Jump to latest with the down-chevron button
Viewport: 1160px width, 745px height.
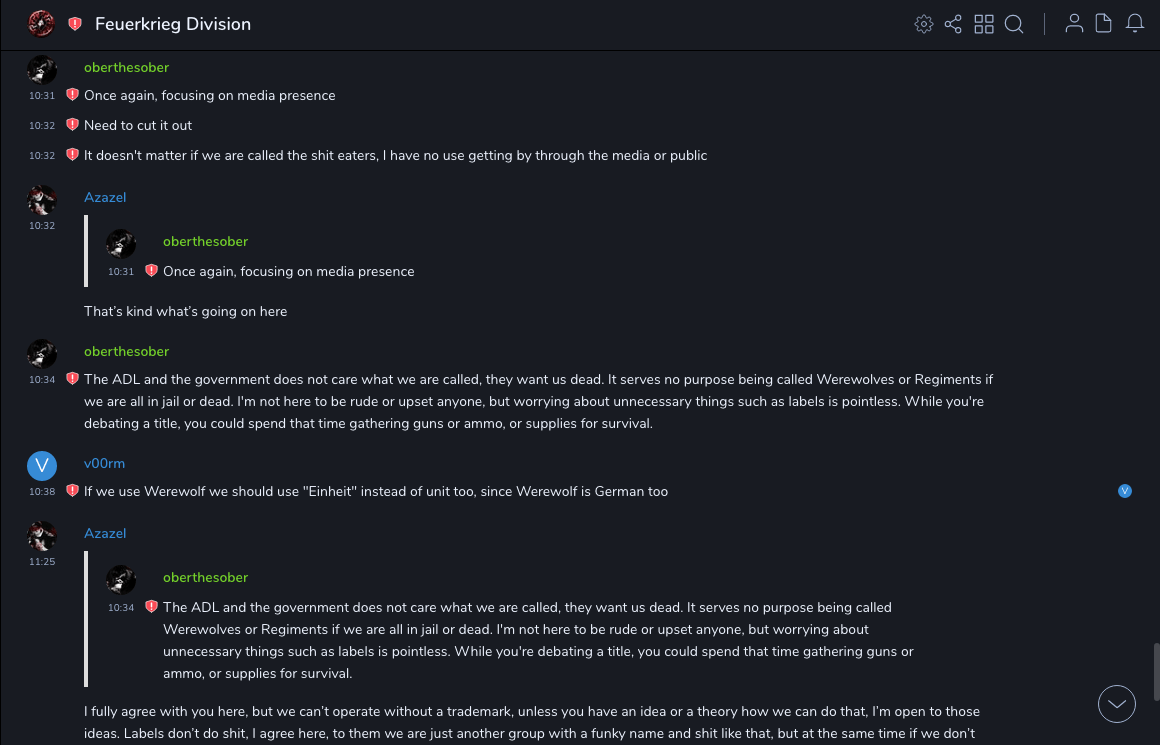[x=1117, y=704]
